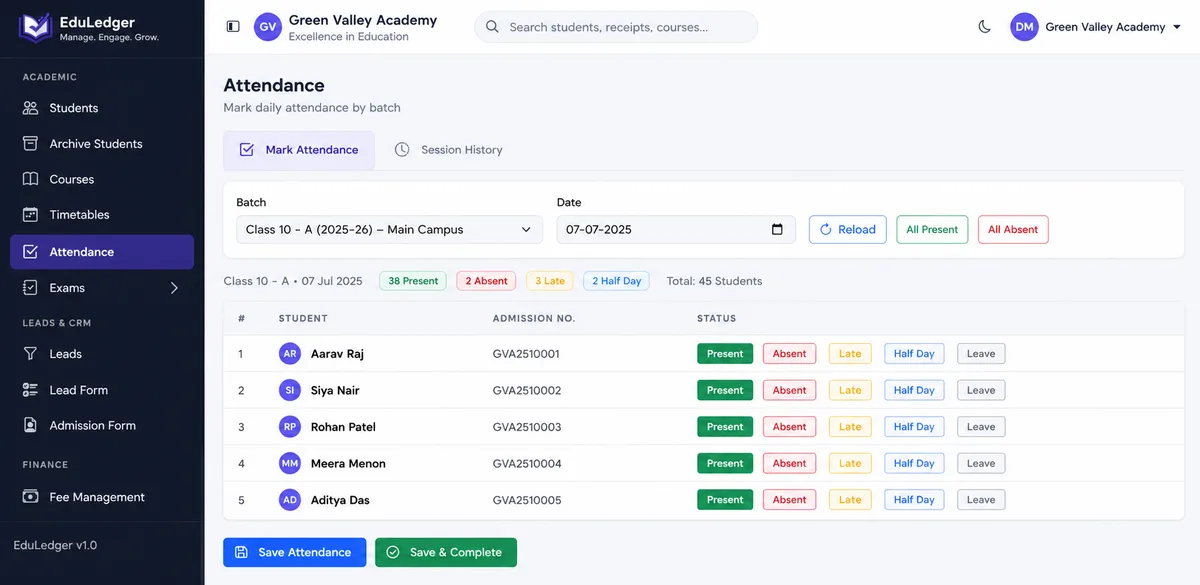Click Meera Menon's MM avatar
The width and height of the screenshot is (1200, 585).
(290, 463)
